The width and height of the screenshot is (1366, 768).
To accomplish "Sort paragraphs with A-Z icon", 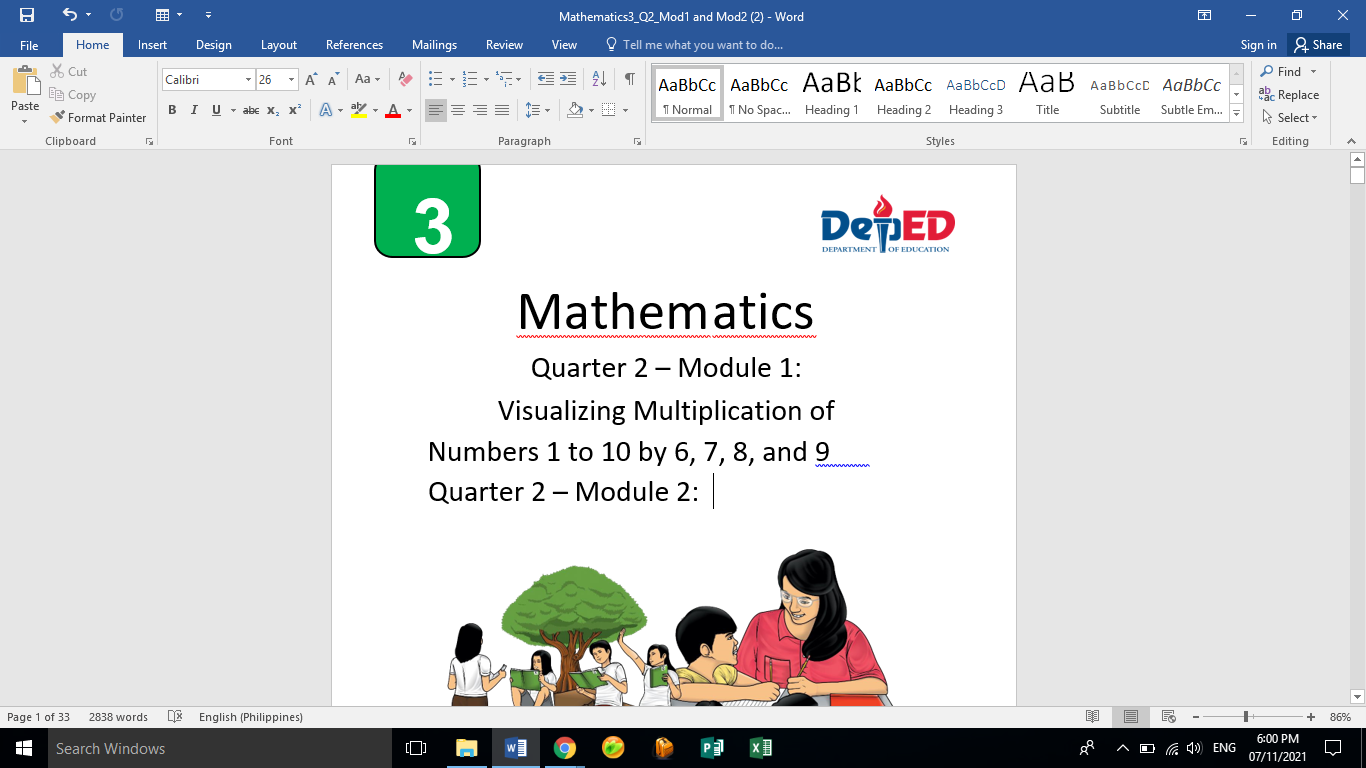I will [x=599, y=79].
